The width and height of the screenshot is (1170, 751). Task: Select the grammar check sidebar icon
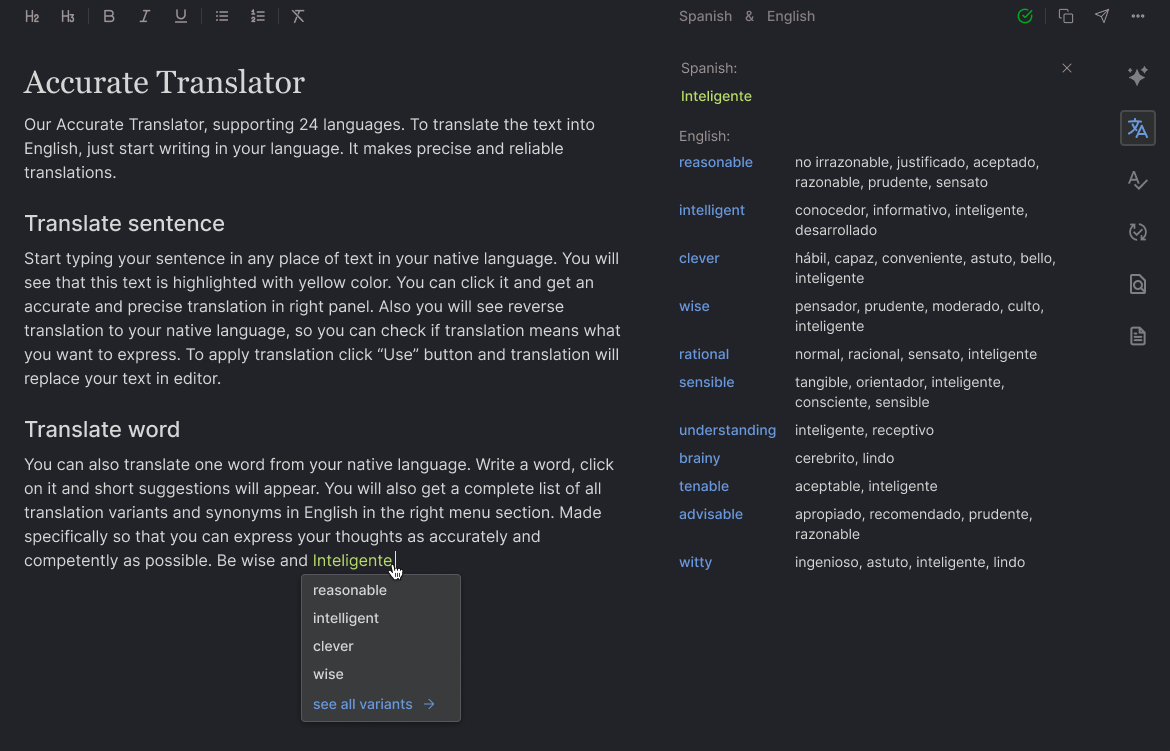(x=1138, y=180)
